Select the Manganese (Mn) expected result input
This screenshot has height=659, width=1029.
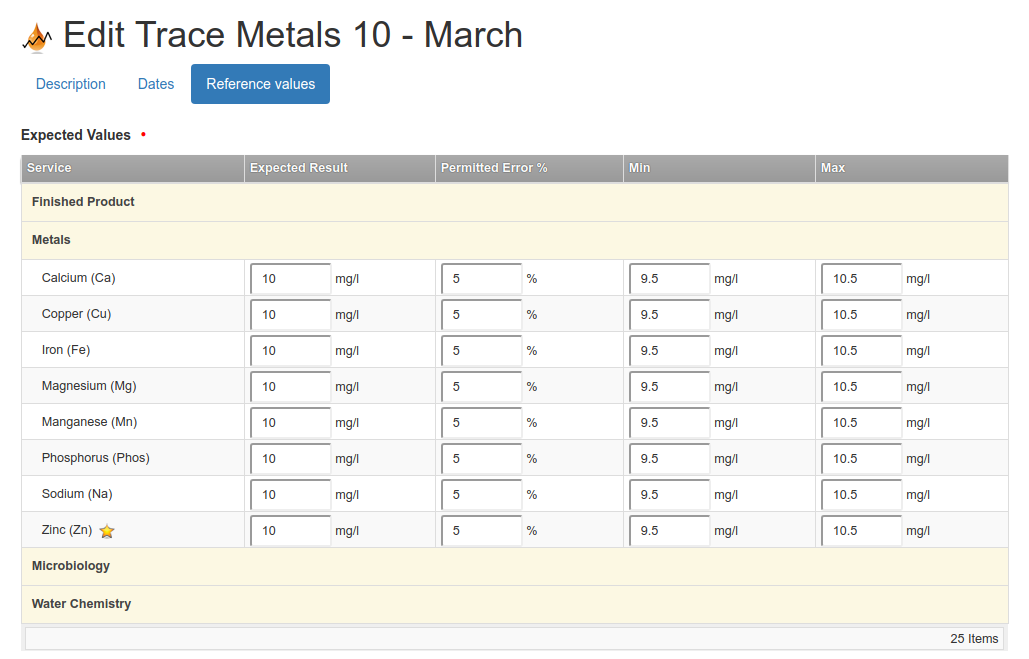(x=290, y=423)
